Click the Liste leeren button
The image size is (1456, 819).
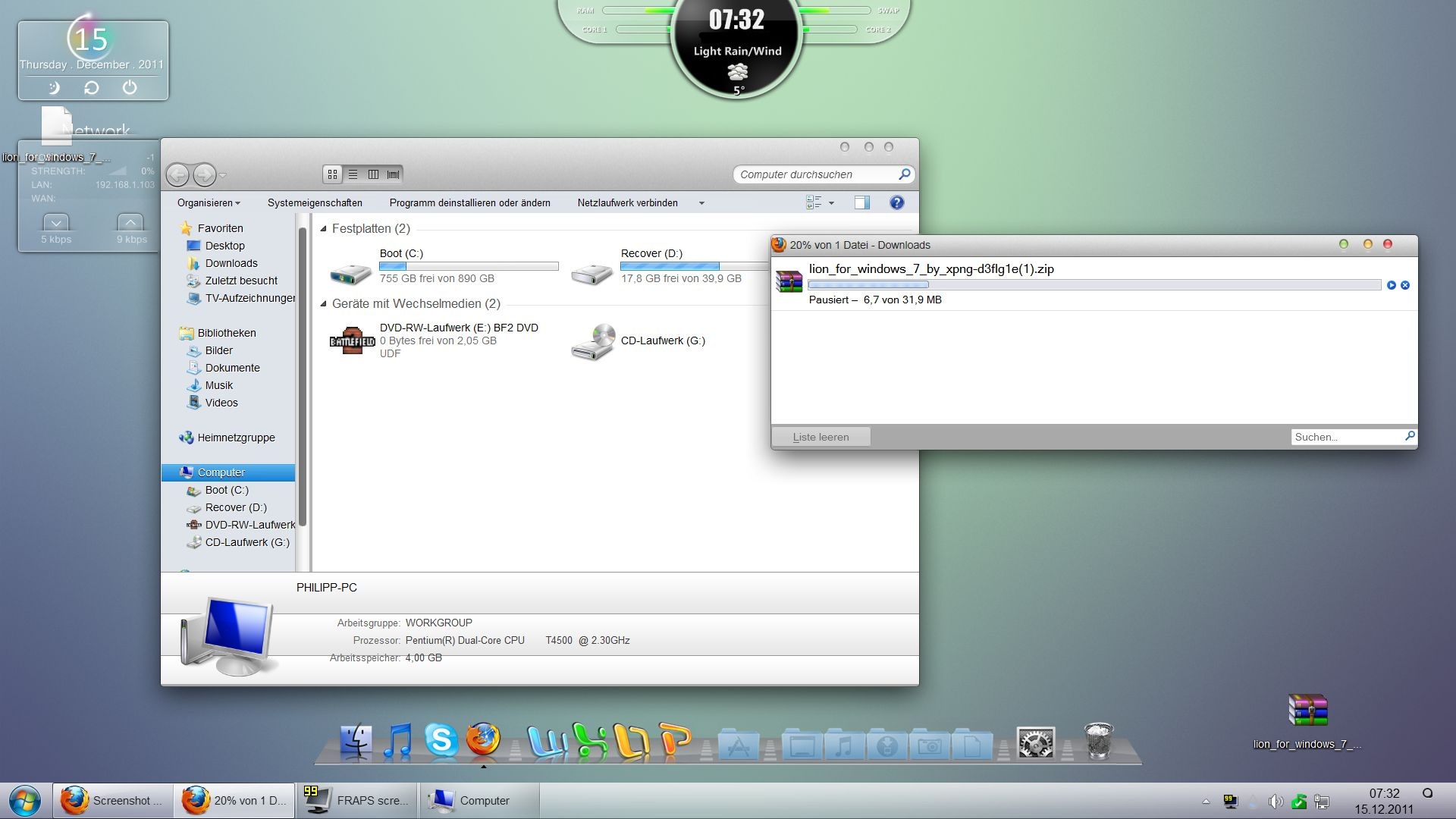point(821,437)
